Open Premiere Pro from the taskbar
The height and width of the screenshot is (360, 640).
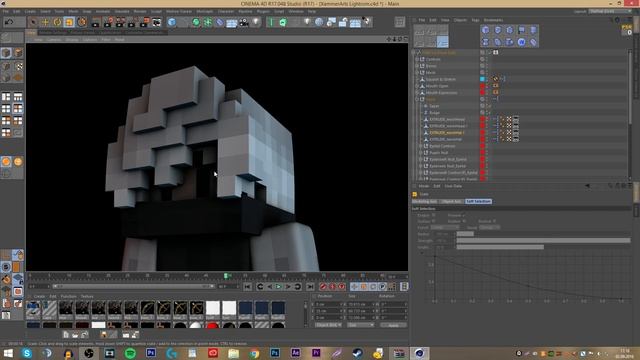(x=316, y=353)
